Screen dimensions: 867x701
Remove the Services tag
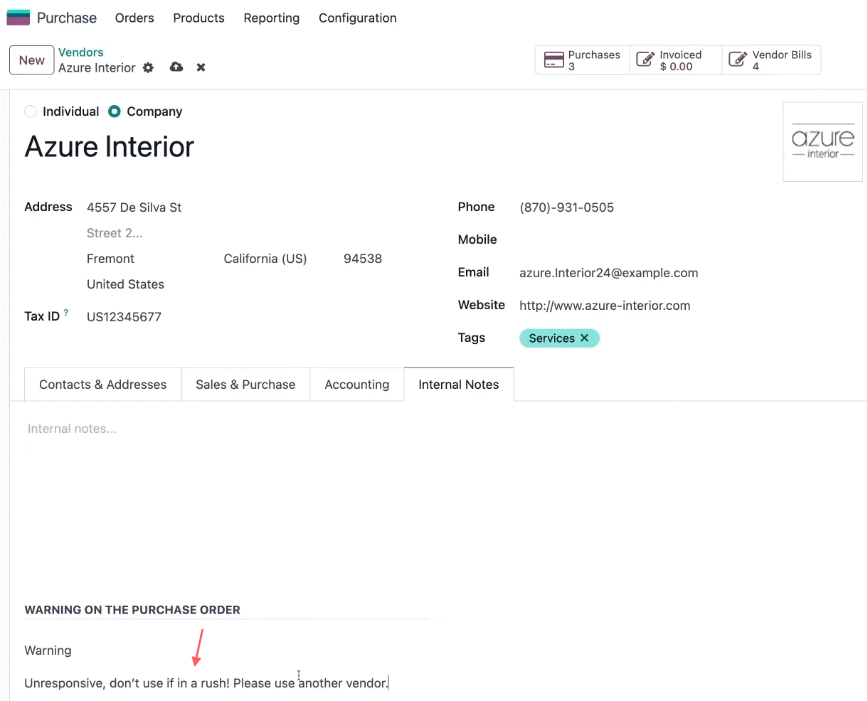584,338
